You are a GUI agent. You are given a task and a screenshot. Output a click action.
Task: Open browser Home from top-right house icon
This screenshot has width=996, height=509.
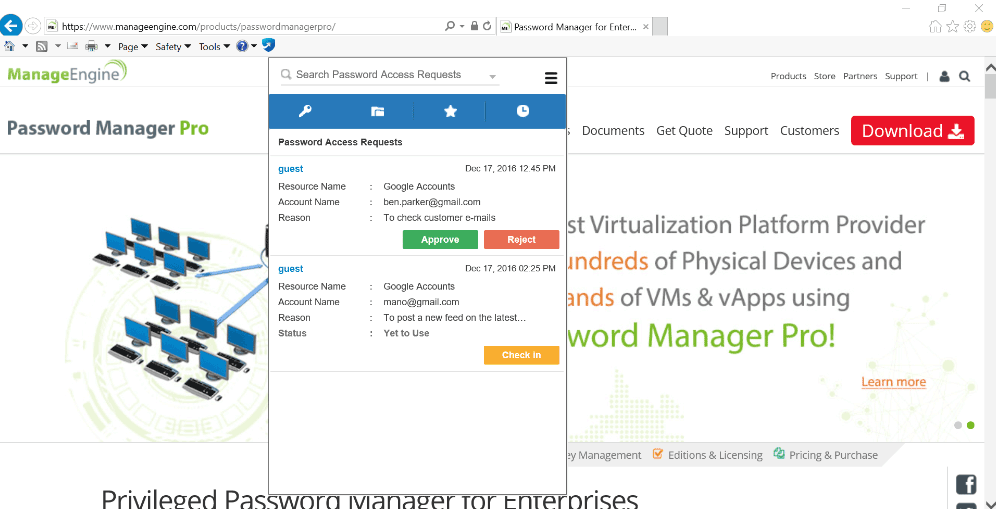[935, 26]
